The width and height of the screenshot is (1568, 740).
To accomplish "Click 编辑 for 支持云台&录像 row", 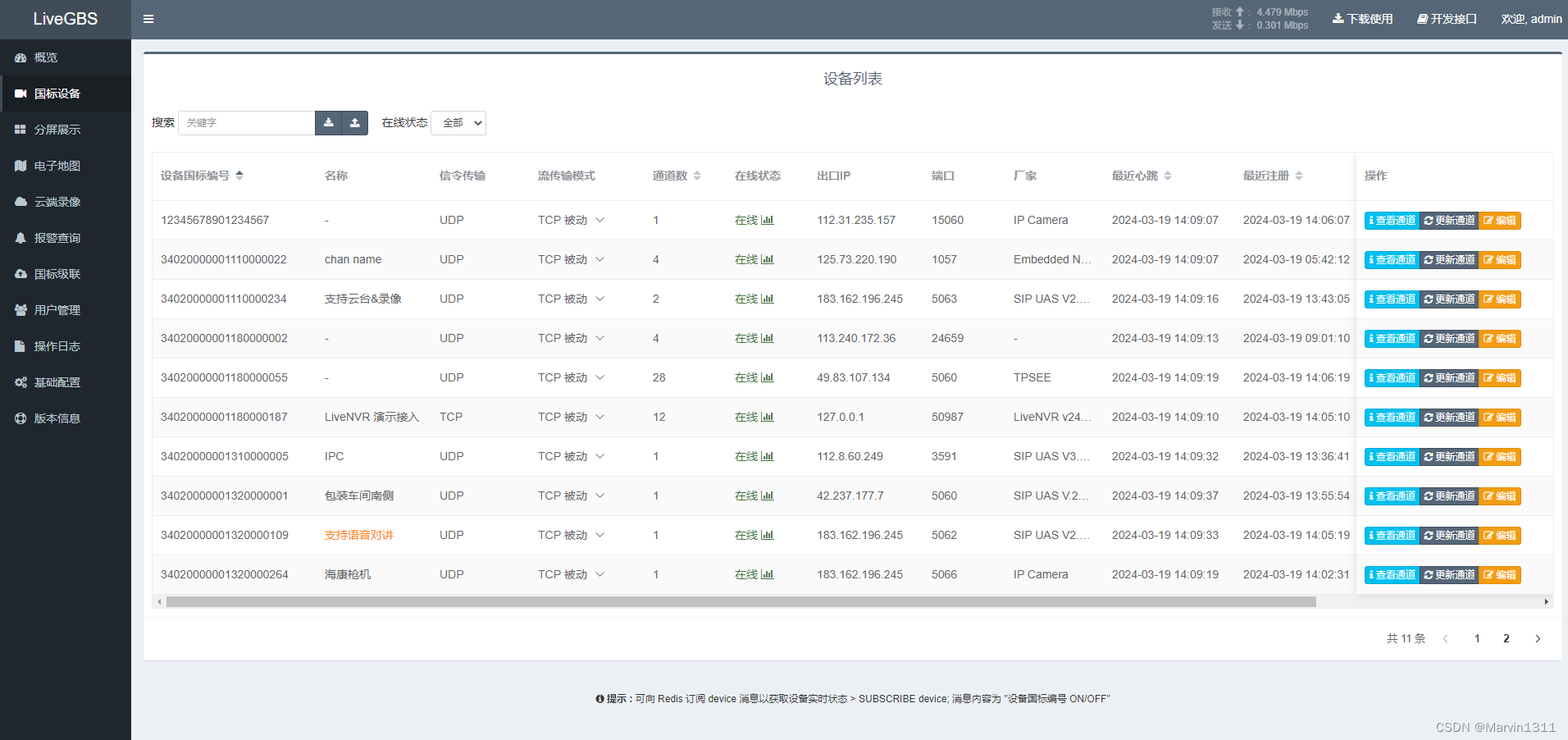I will 1500,299.
